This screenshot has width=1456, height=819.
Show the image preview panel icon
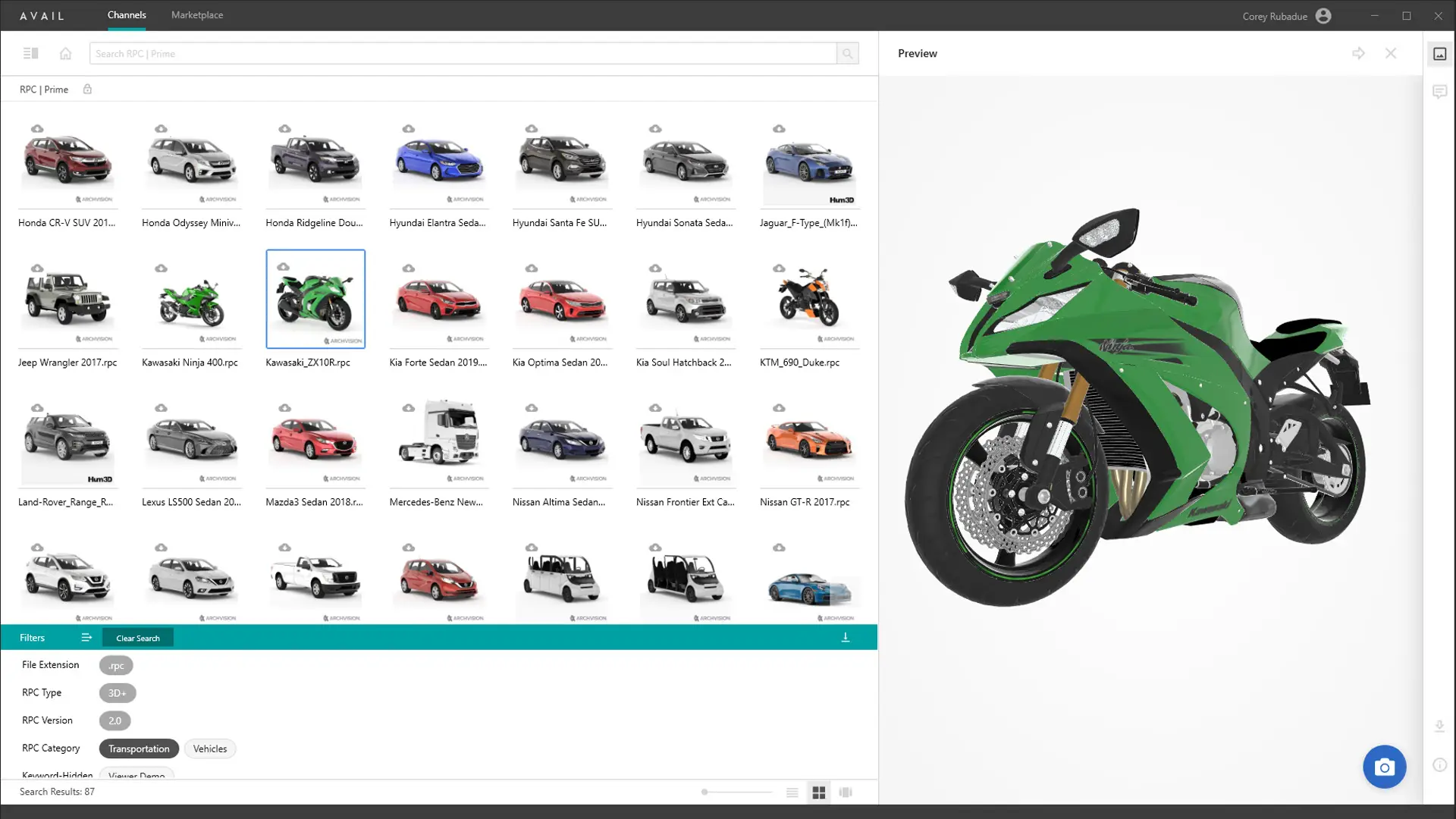point(1439,54)
